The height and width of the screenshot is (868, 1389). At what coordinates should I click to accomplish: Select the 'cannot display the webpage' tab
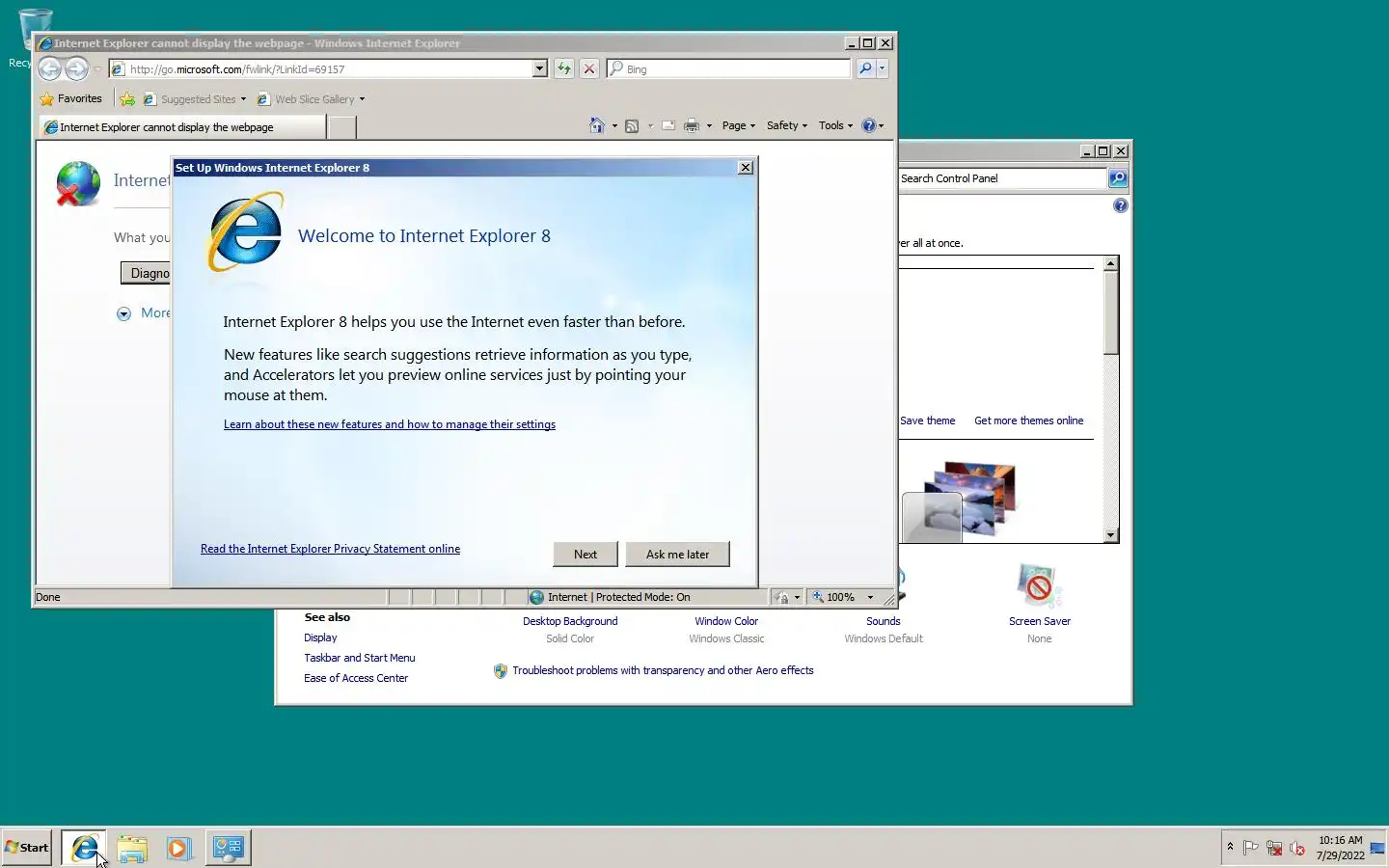pyautogui.click(x=181, y=127)
